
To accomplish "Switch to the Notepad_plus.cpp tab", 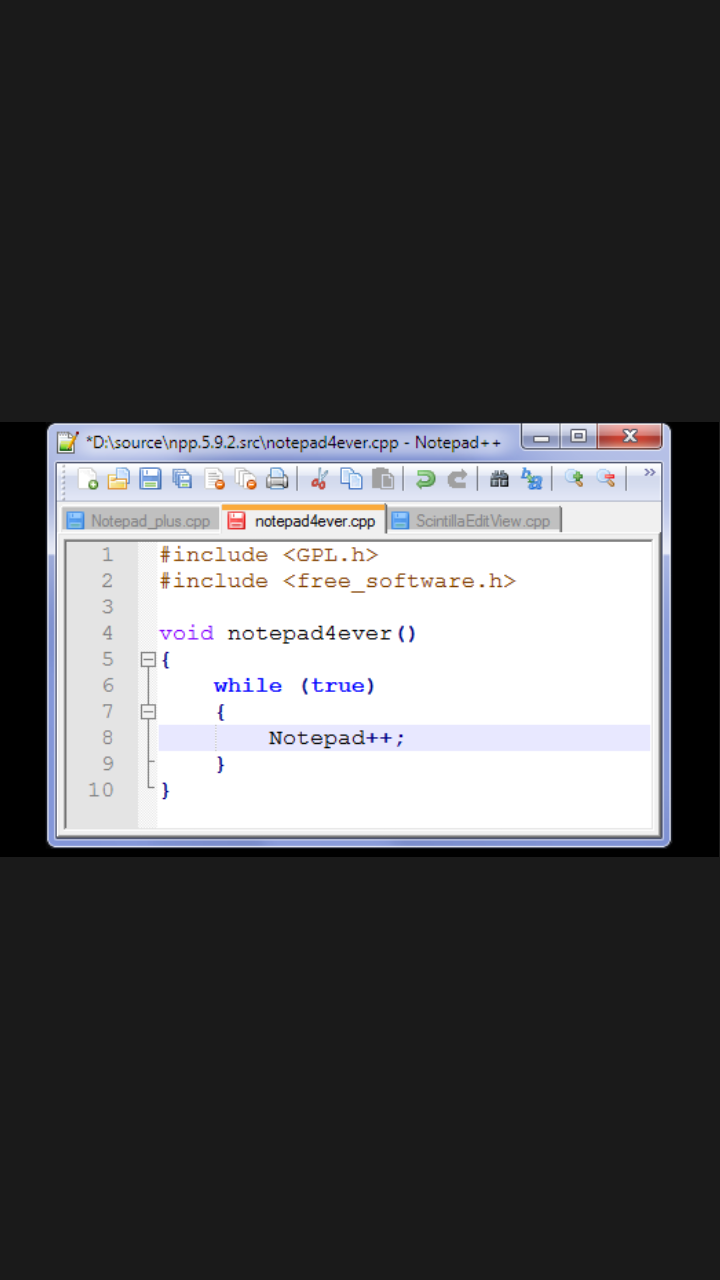I will click(140, 520).
